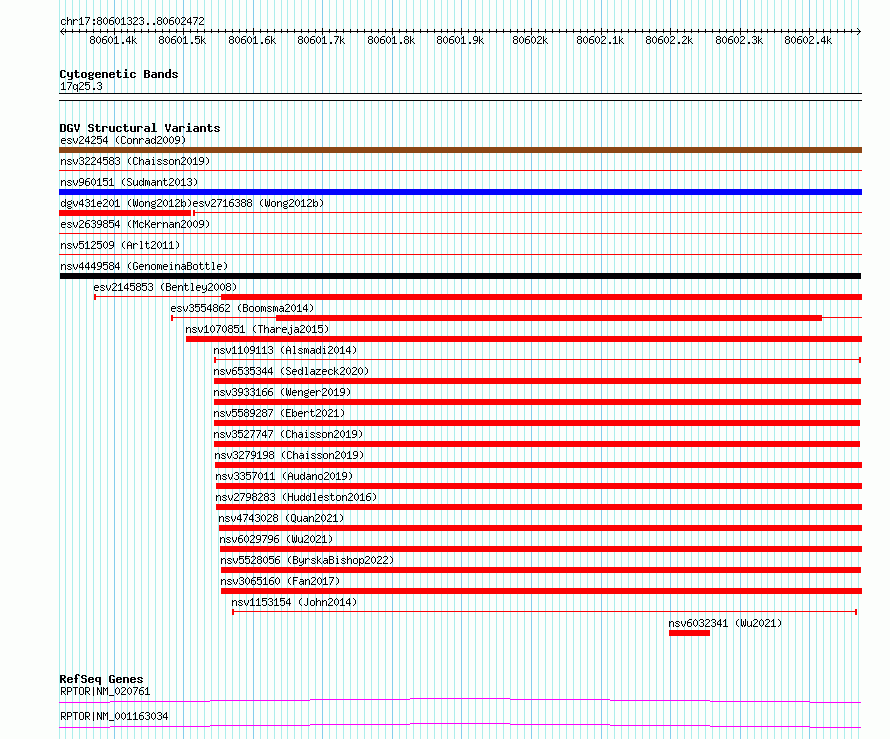
Task: Open nsv4743028 (Quan2021) variant label
Action: pos(282,518)
